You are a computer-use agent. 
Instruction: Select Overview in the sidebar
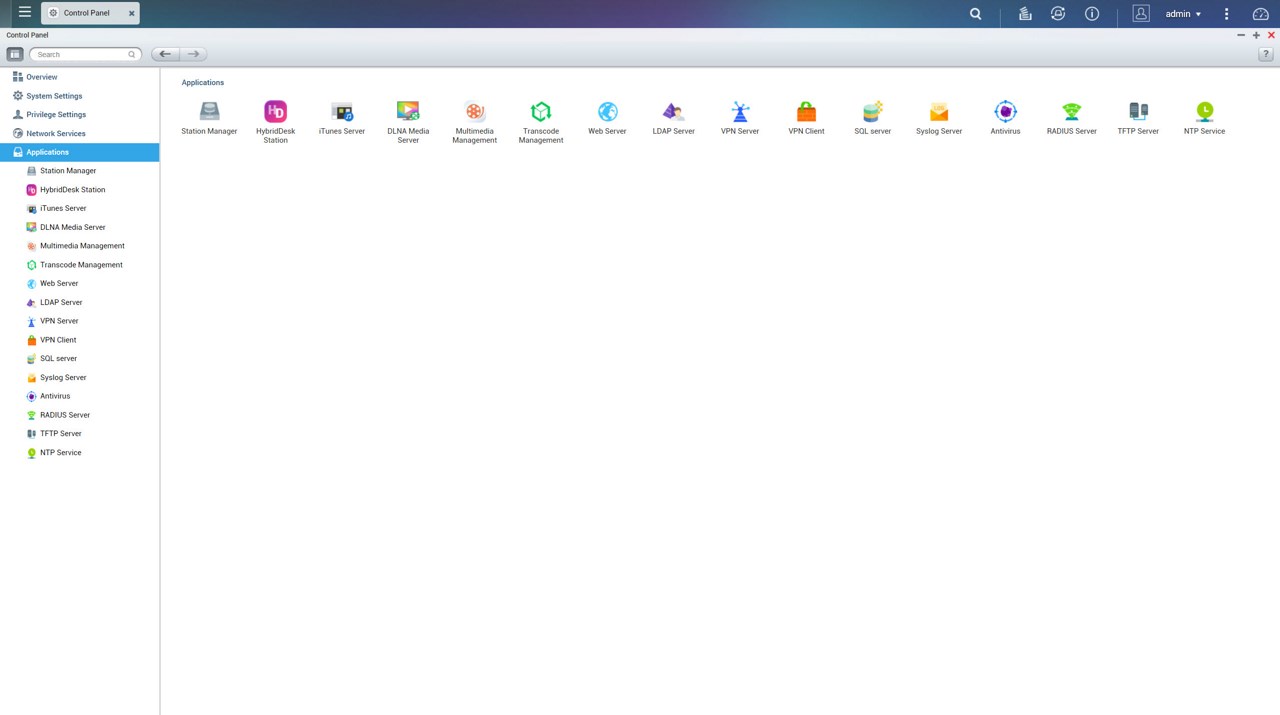[79, 77]
